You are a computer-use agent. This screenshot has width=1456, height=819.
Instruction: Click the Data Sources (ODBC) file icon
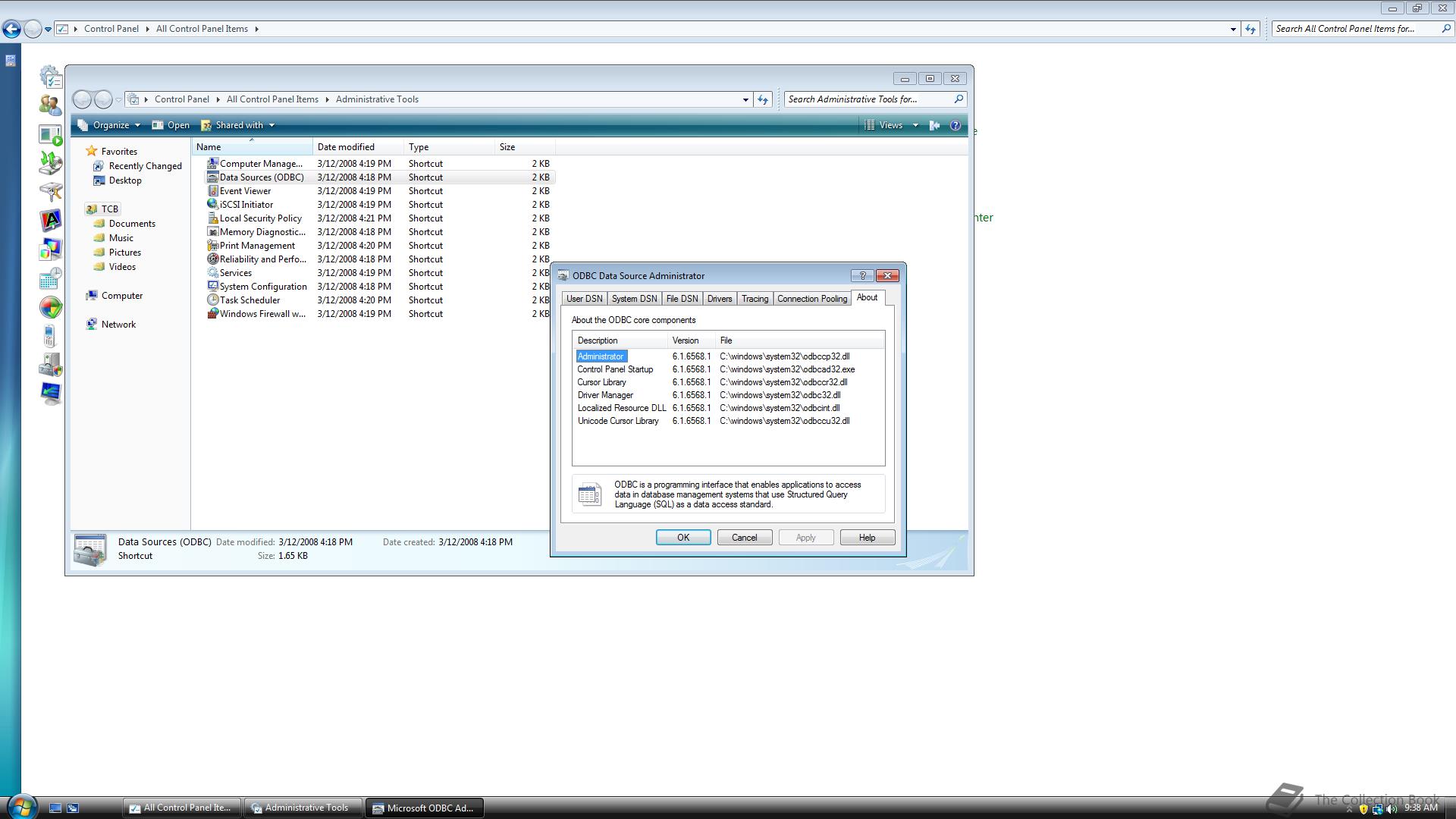[x=213, y=177]
